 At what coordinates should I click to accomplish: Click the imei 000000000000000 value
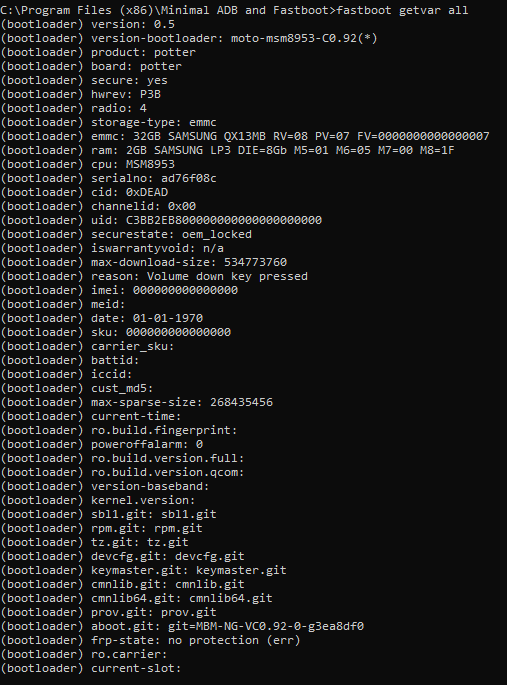[185, 290]
